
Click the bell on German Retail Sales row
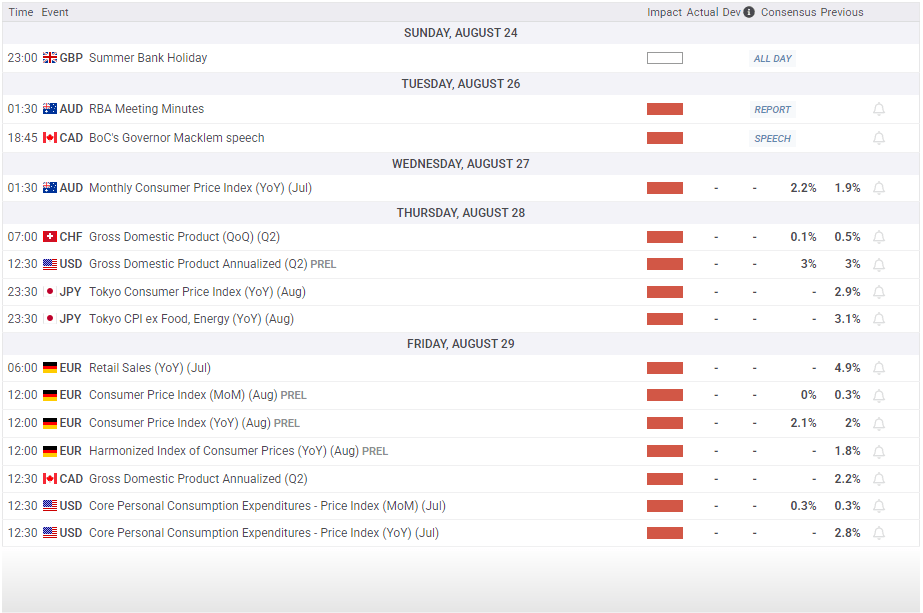point(879,368)
